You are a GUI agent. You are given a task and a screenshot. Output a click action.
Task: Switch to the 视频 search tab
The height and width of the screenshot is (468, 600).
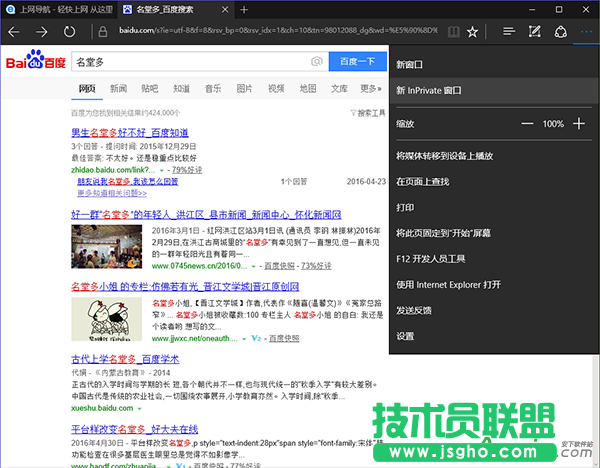coord(276,89)
